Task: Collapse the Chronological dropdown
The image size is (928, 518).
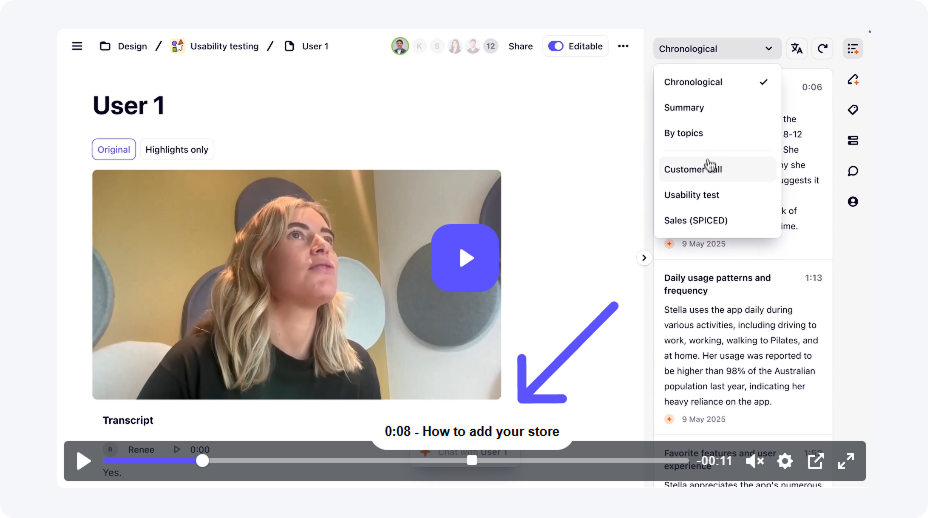Action: 717,48
